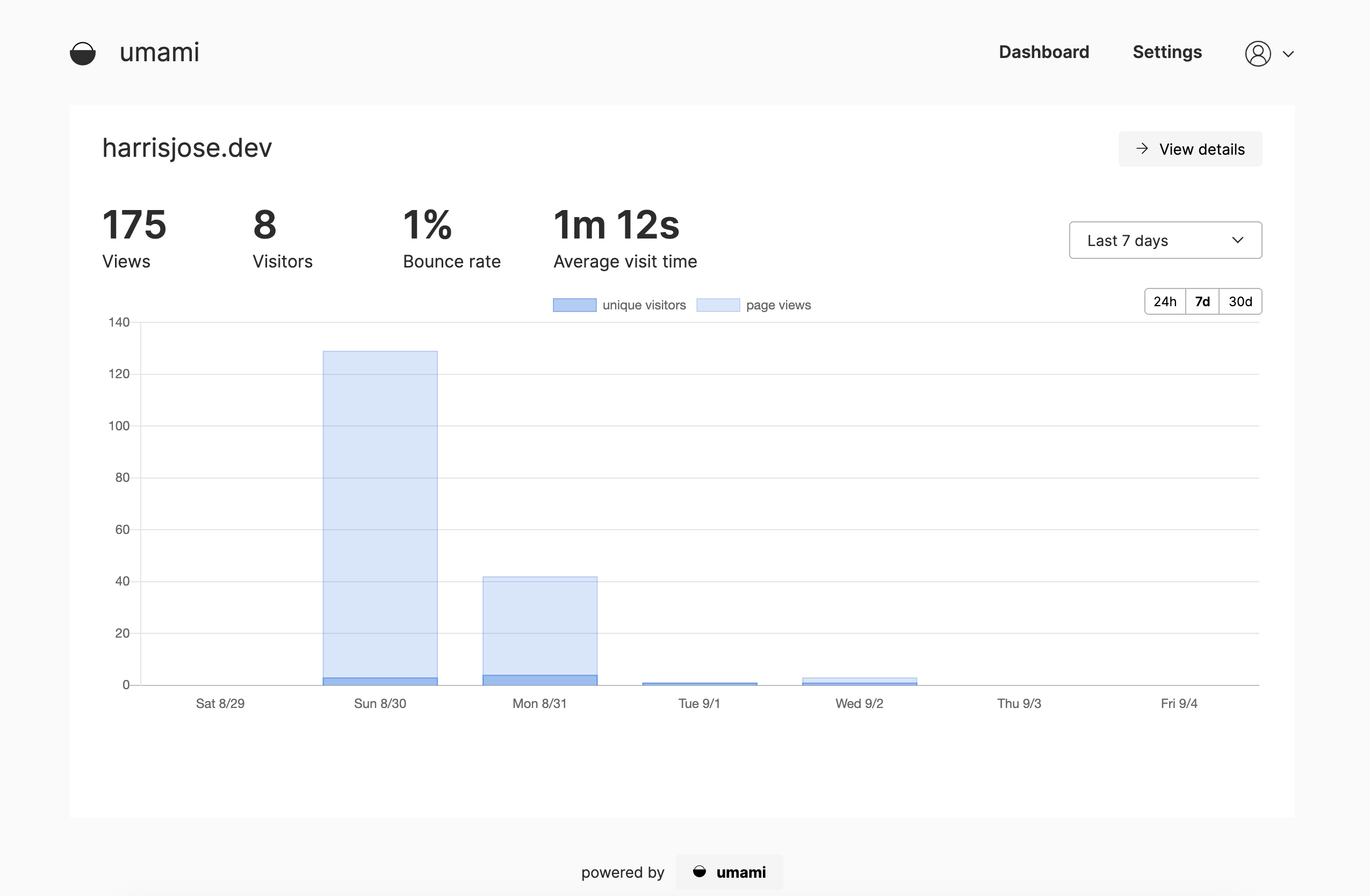Viewport: 1370px width, 896px height.
Task: Click the 1% Bounce rate metric
Action: point(452,239)
